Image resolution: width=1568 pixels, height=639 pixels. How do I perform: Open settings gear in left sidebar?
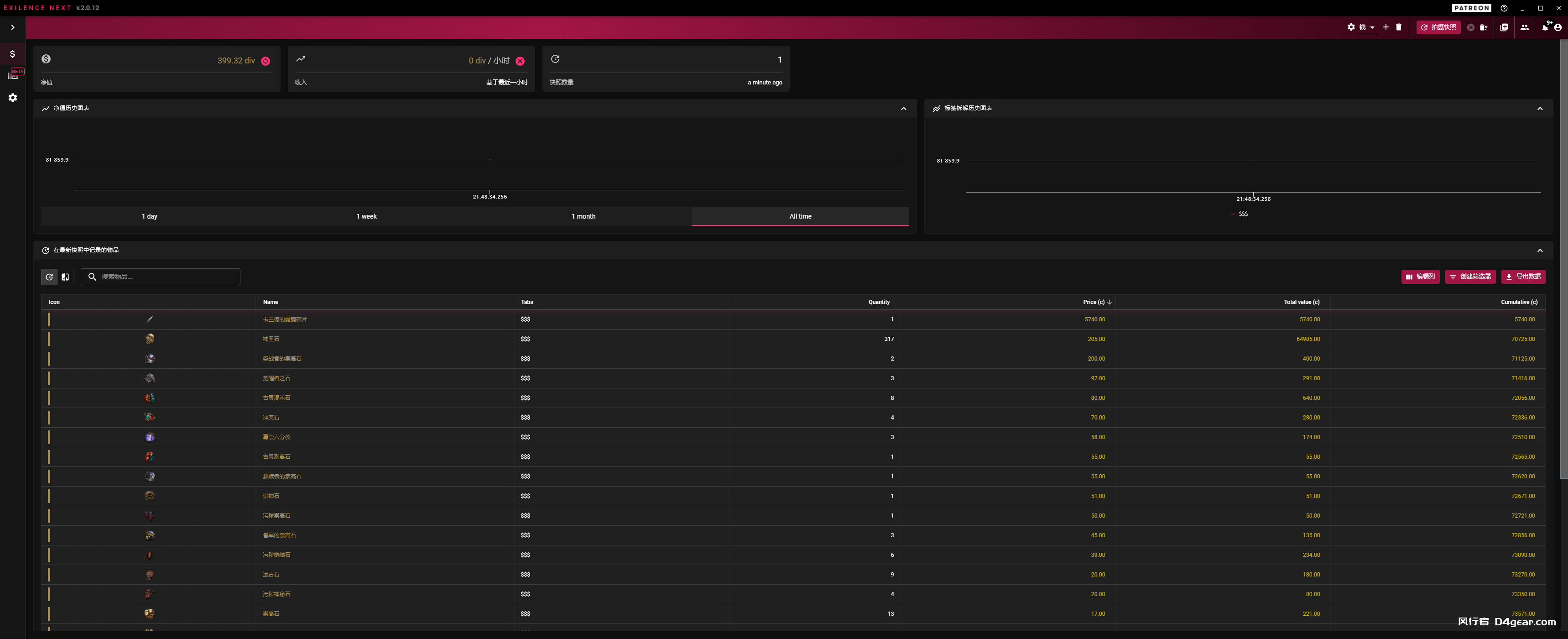click(x=12, y=98)
